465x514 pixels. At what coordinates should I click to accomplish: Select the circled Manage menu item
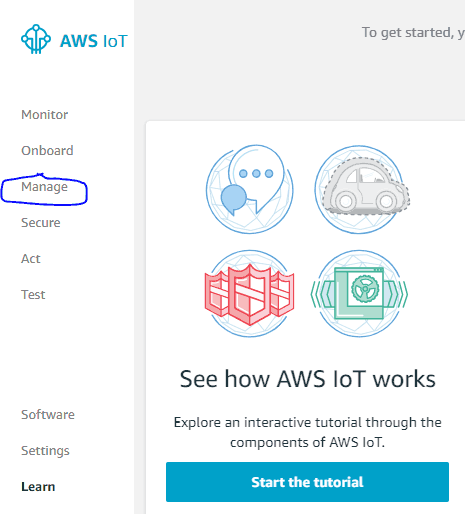[44, 187]
